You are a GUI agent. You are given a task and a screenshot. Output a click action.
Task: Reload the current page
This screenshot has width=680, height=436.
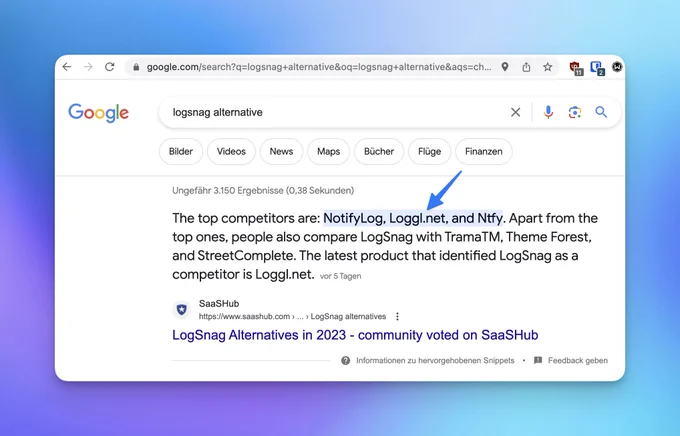tap(110, 67)
